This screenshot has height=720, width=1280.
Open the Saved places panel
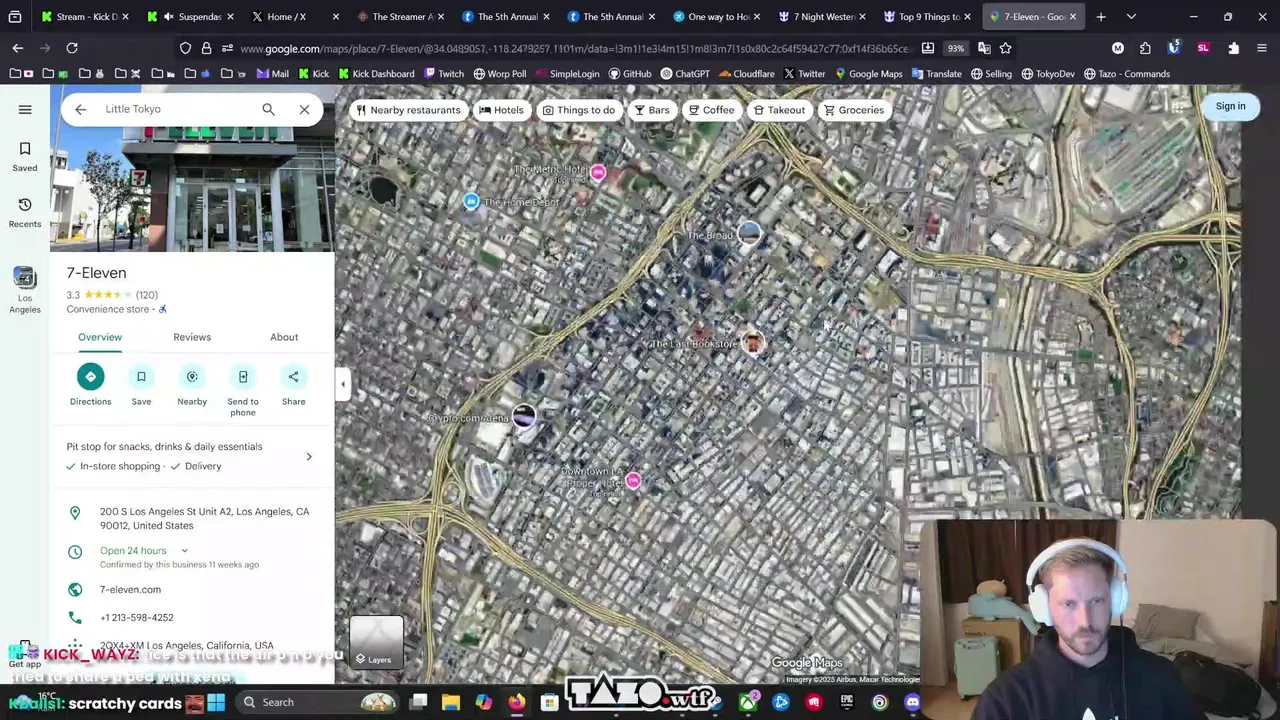[25, 156]
